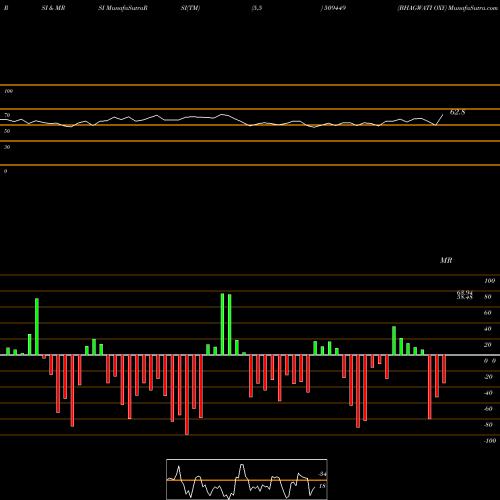This screenshot has width=500, height=500.
Task: Click the '(BHAGWATI OXY) MunafaSutra.com' header text
Action: pyautogui.click(x=447, y=8)
